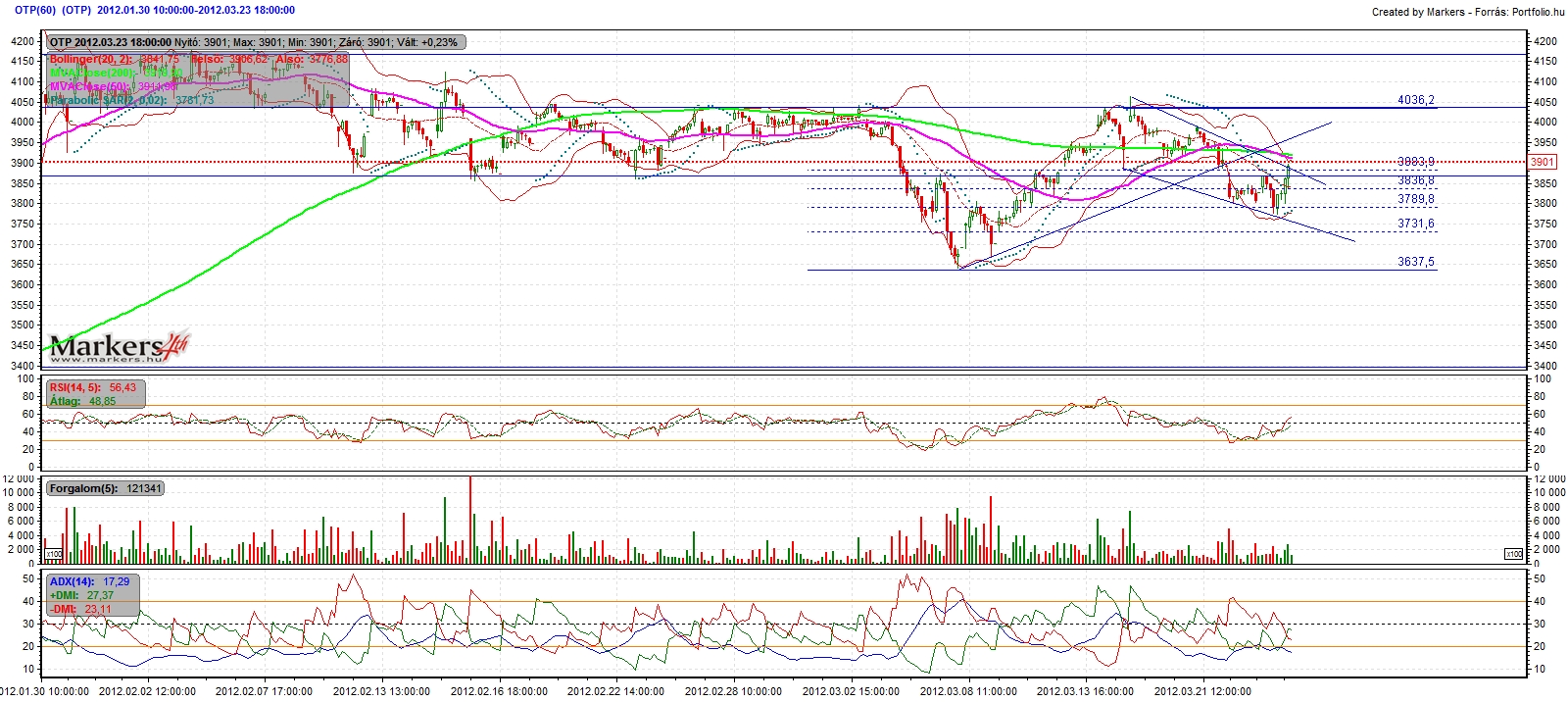Select the red 3901 current price tag

click(x=1542, y=162)
